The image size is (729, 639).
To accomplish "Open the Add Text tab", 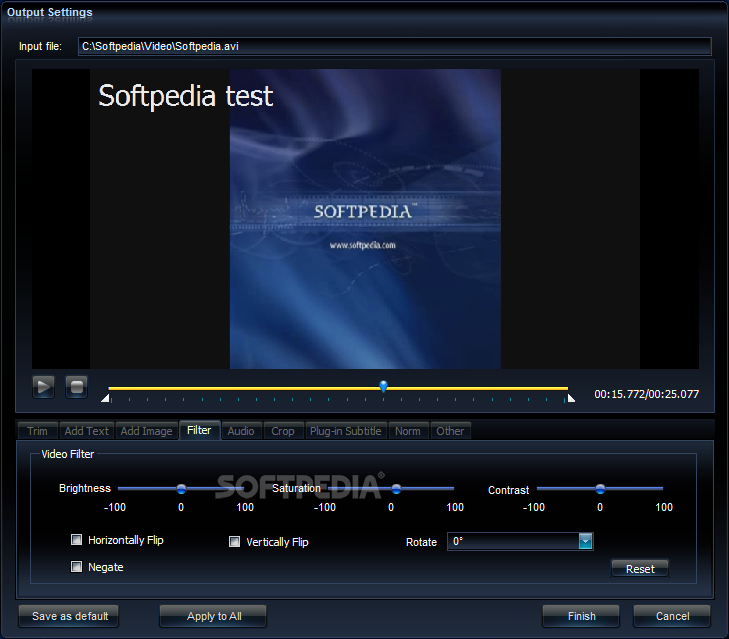I will click(x=86, y=431).
